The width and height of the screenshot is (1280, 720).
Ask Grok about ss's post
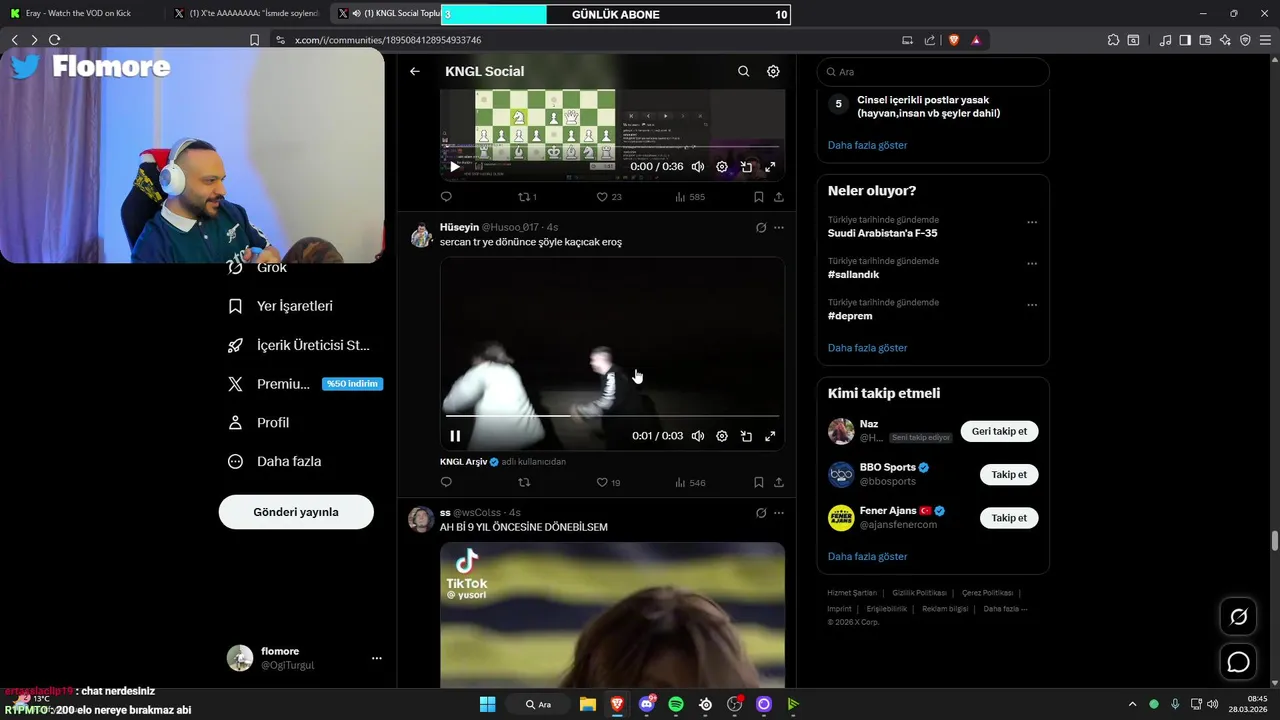coord(761,513)
